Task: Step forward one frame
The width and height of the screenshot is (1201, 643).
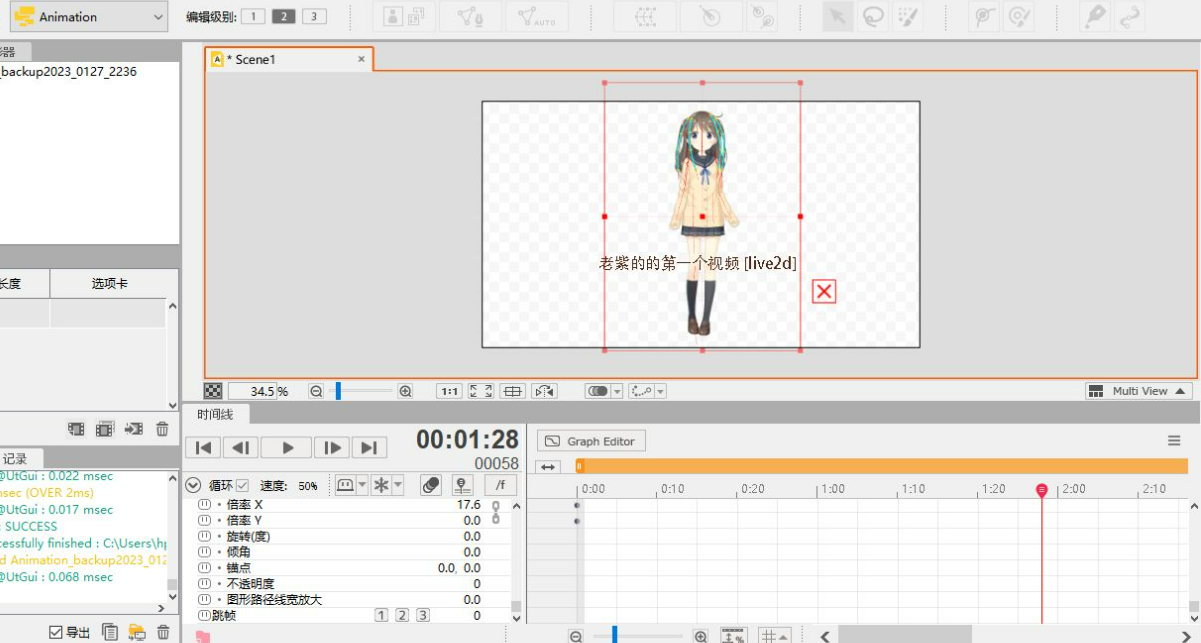Action: click(333, 448)
